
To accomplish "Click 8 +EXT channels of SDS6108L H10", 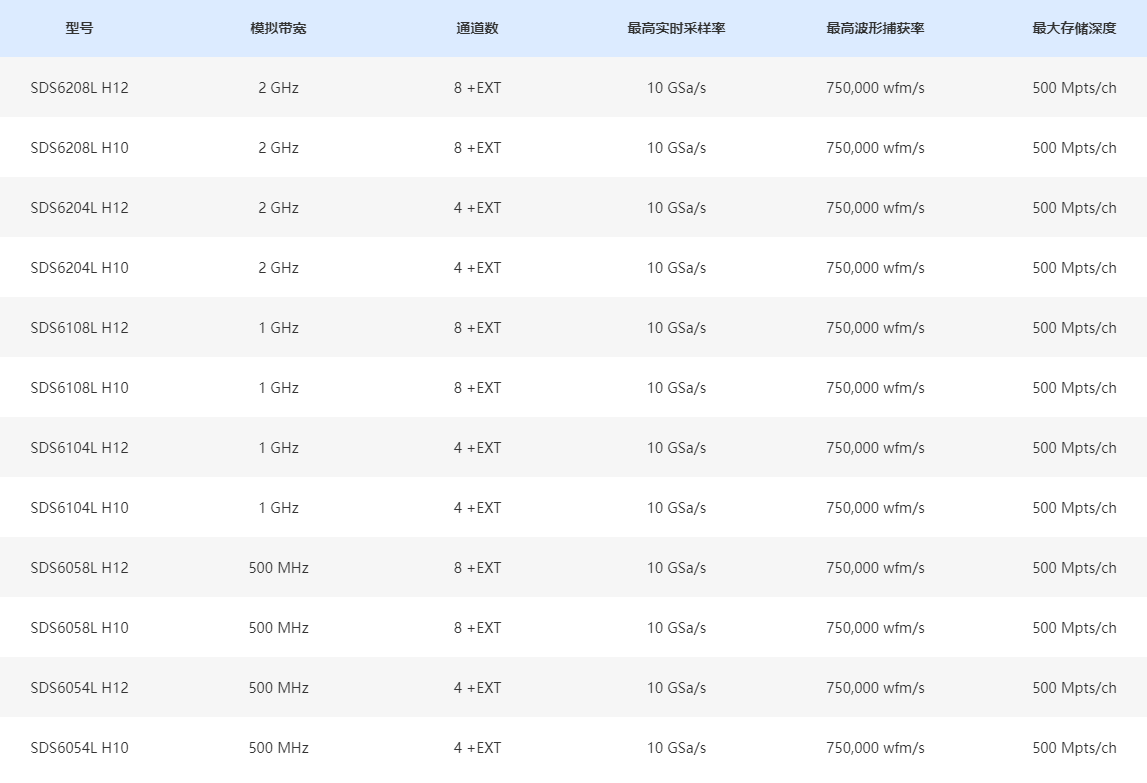I will point(477,388).
